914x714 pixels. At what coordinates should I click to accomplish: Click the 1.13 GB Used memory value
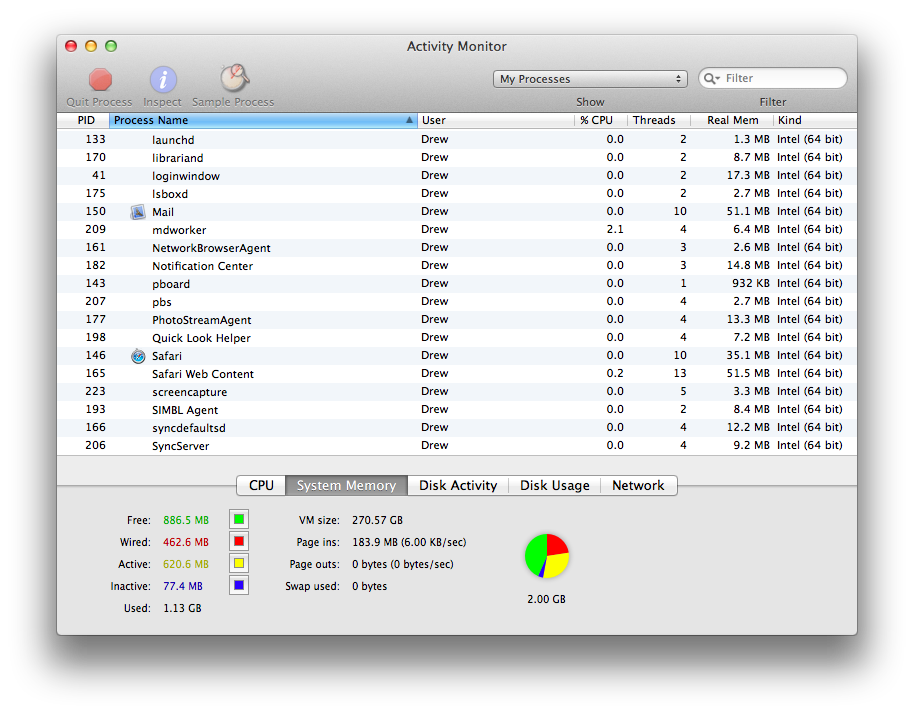tap(182, 609)
